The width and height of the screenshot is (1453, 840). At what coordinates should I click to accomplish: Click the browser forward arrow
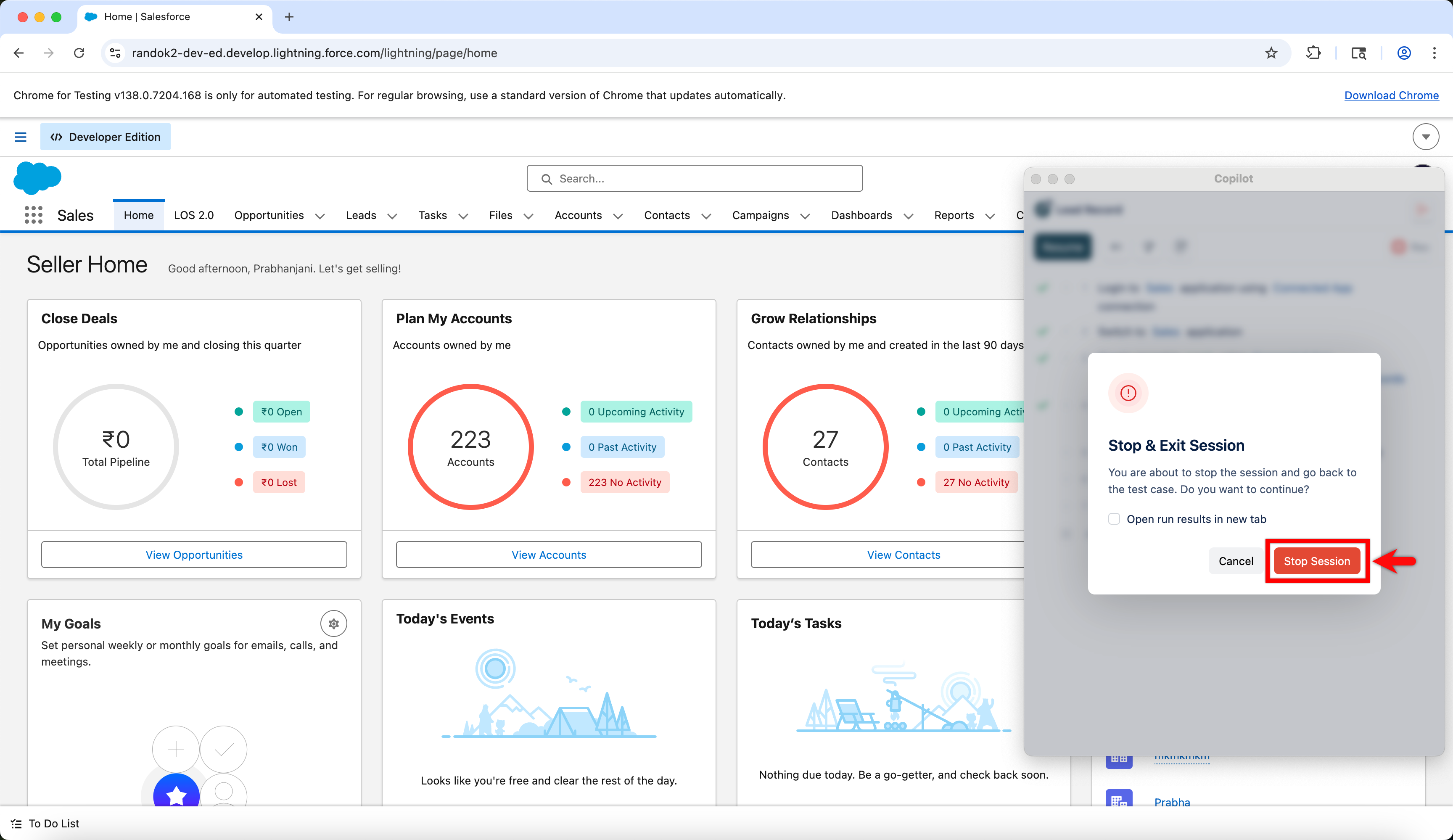pos(48,53)
